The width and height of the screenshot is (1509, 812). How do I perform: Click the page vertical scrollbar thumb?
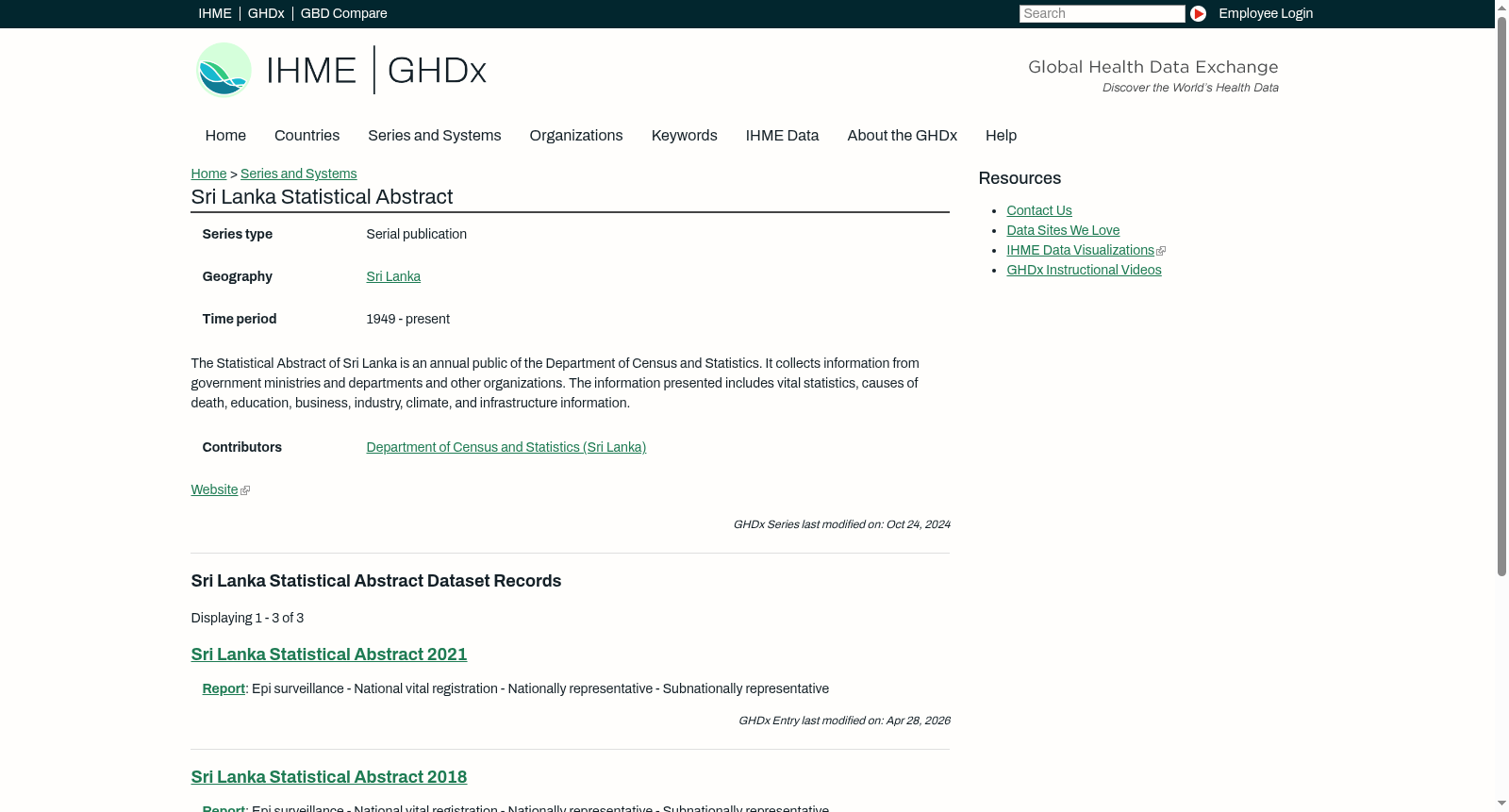point(1501,294)
